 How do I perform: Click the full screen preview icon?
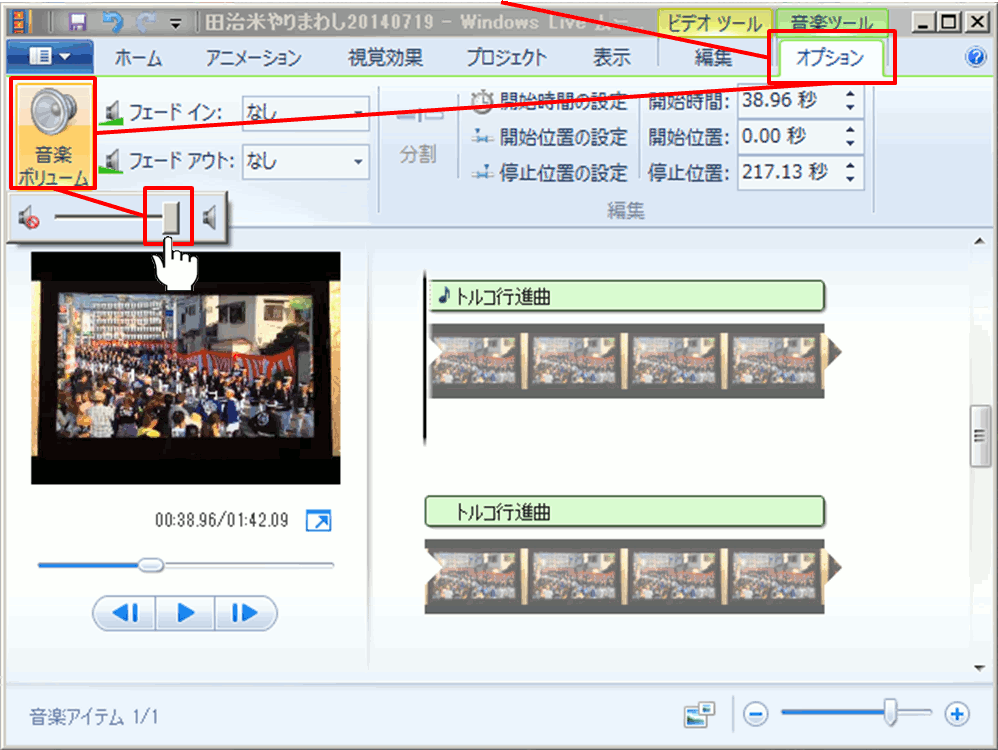pos(318,521)
